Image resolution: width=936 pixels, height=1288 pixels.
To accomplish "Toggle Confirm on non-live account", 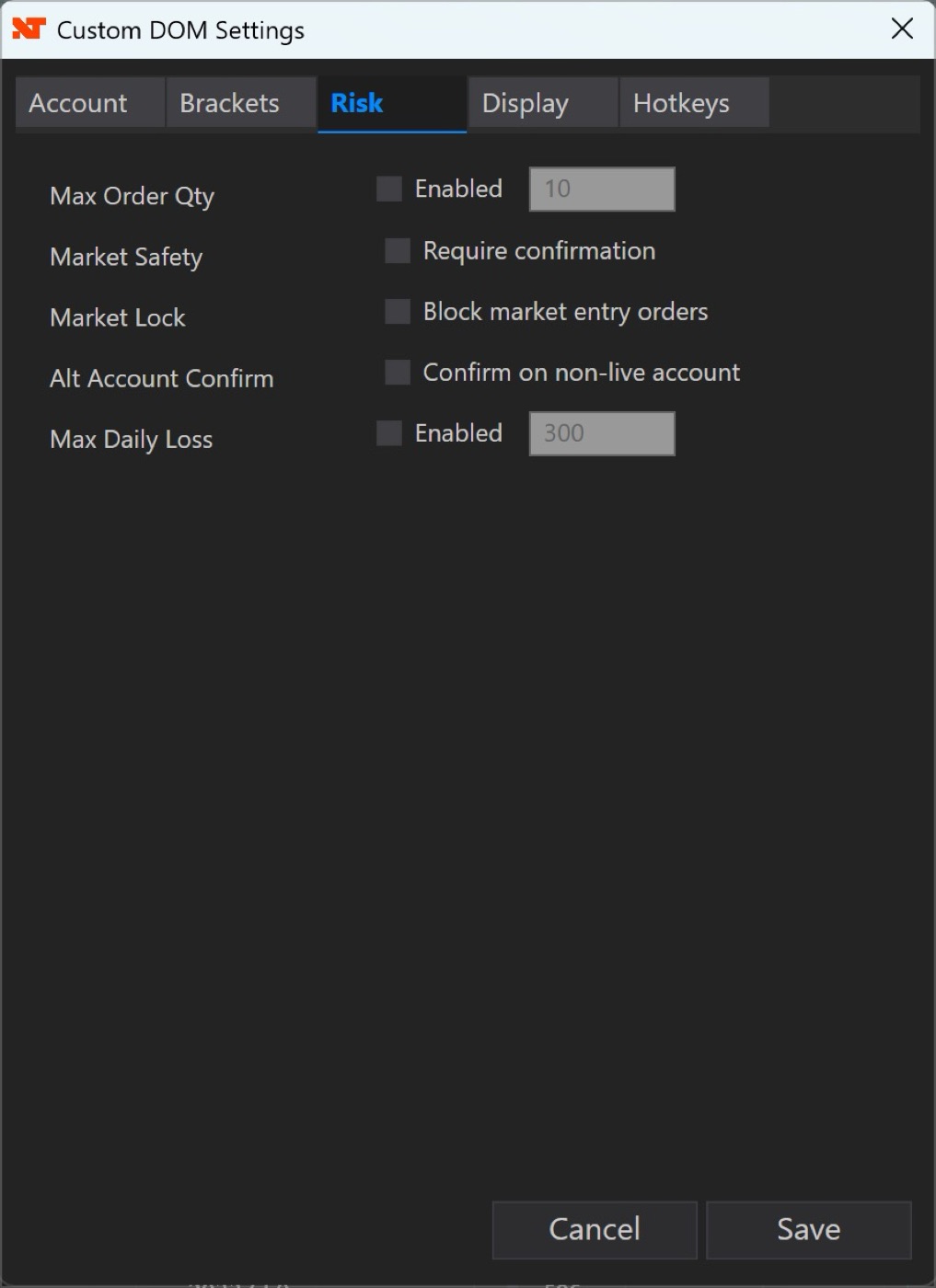I will [x=398, y=372].
